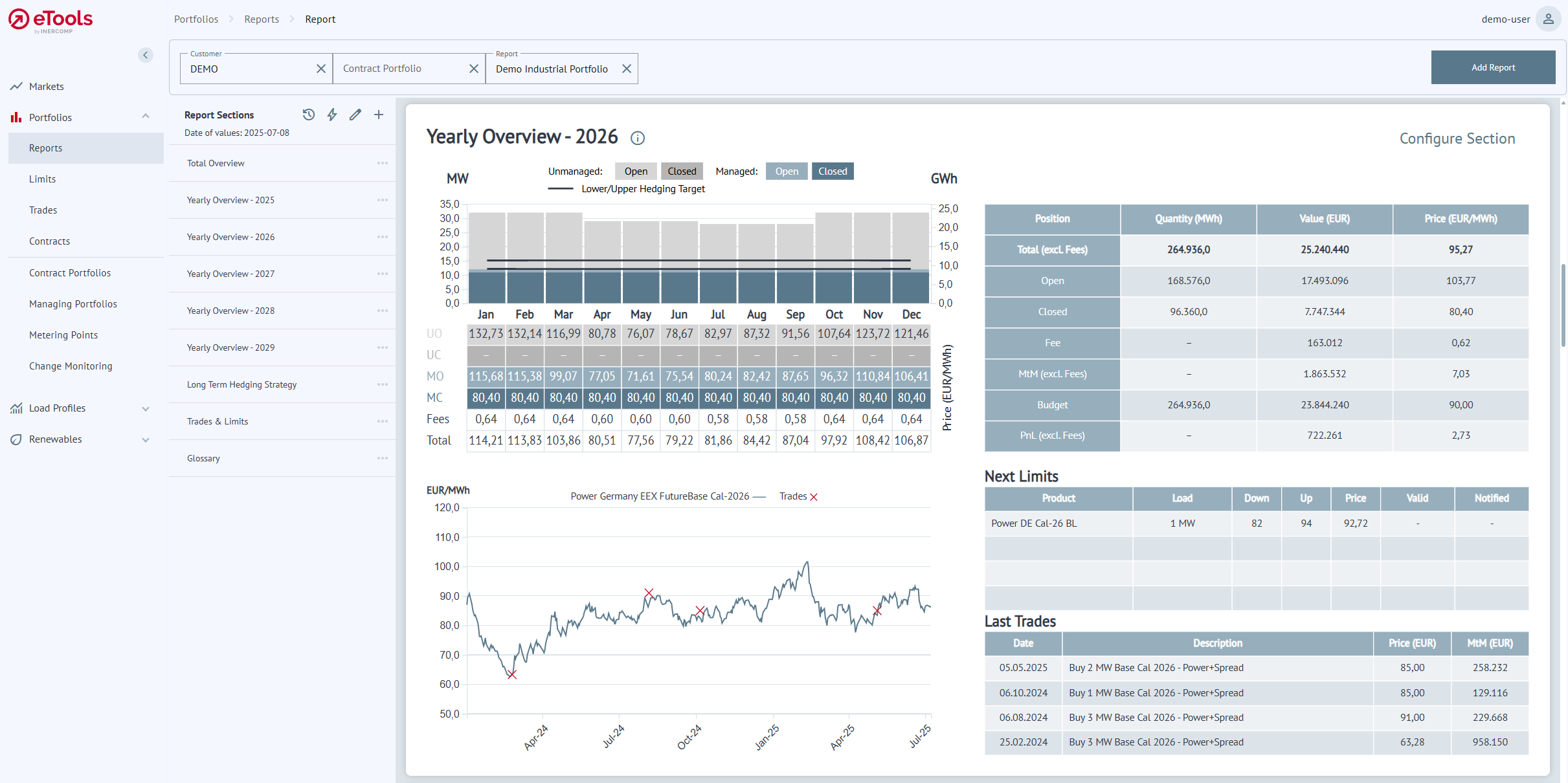The width and height of the screenshot is (1568, 783).
Task: Disable Closed for Managed positions
Action: point(833,171)
